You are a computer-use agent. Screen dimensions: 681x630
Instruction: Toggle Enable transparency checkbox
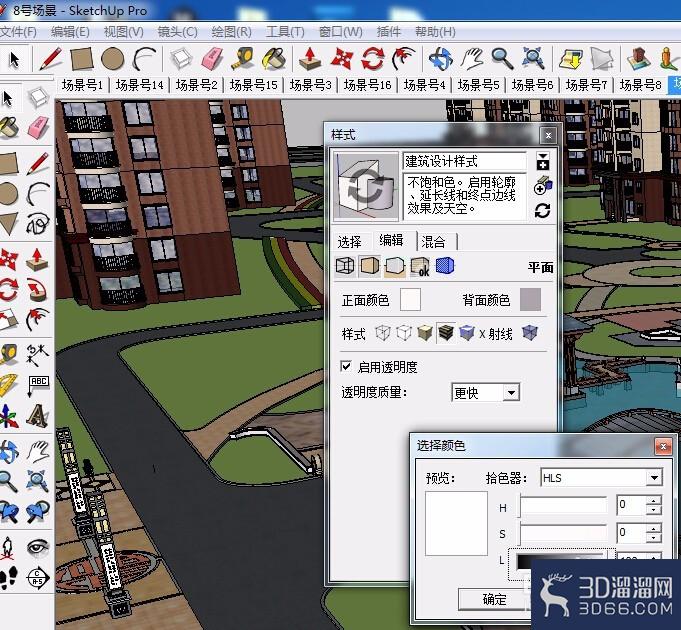click(346, 366)
